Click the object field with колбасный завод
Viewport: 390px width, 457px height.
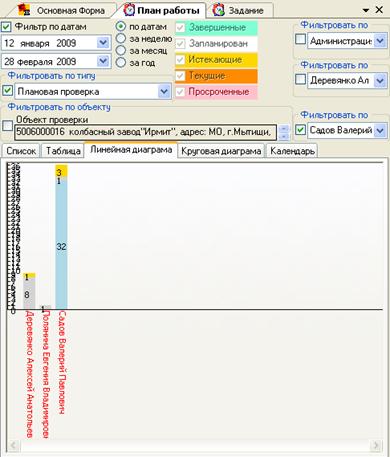click(x=146, y=132)
